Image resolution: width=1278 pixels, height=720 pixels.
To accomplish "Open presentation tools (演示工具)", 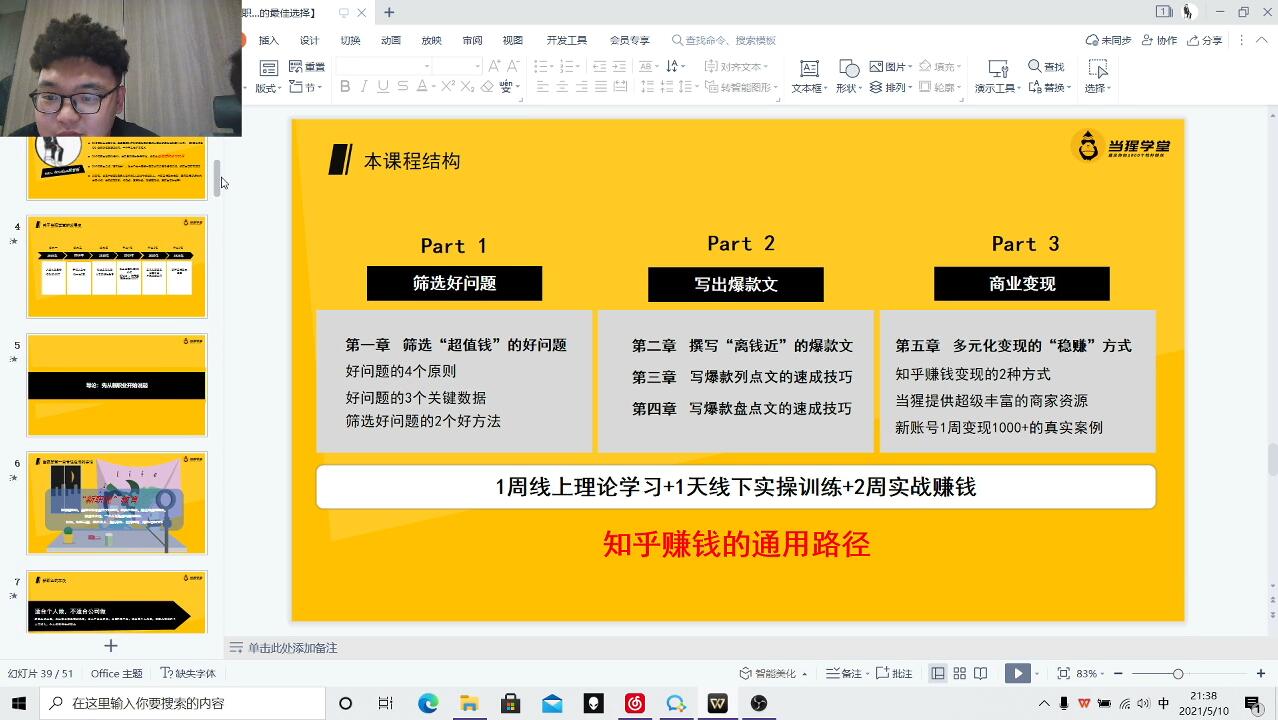I will click(x=997, y=76).
